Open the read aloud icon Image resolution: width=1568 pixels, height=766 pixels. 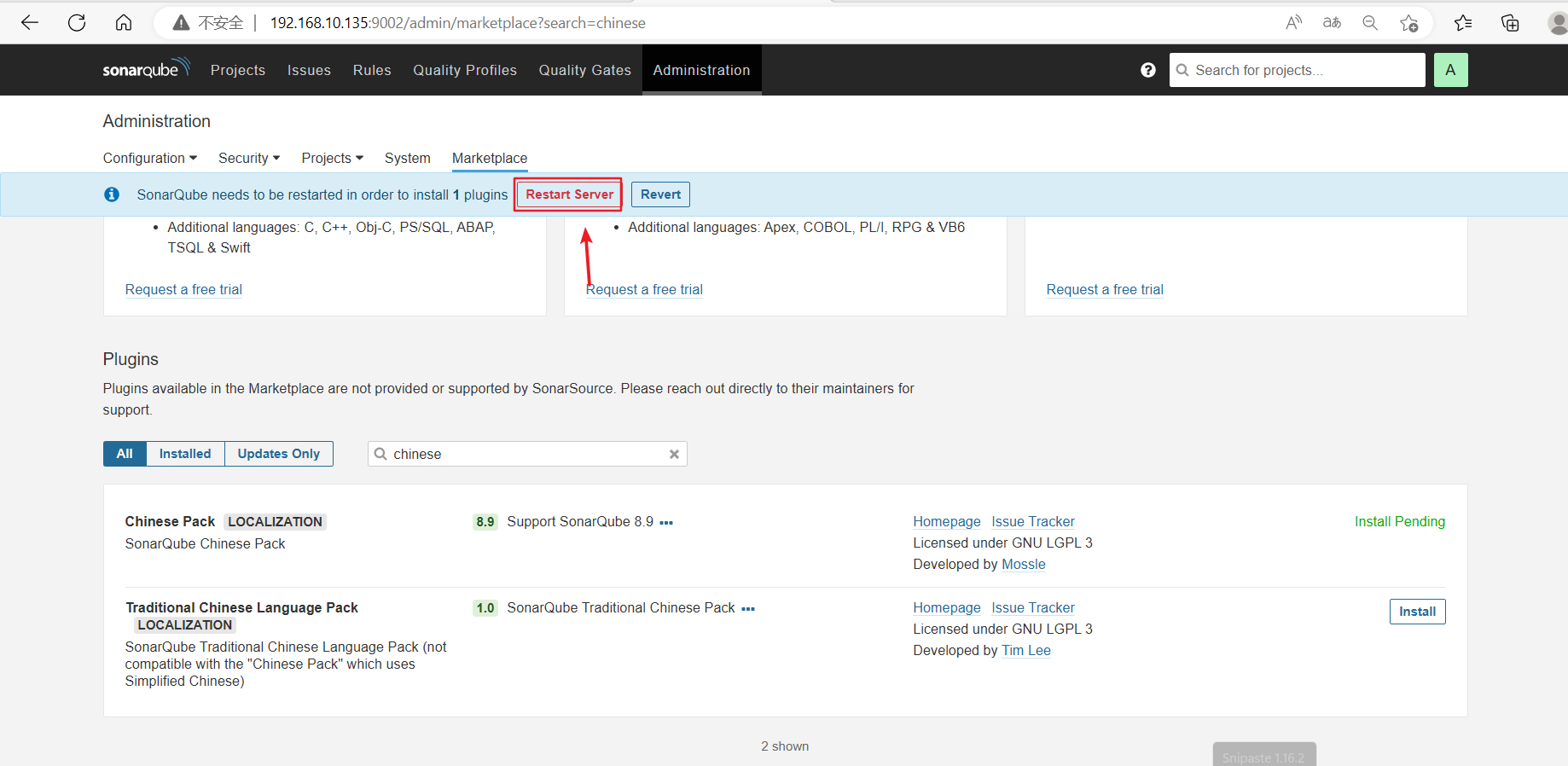coord(1294,23)
